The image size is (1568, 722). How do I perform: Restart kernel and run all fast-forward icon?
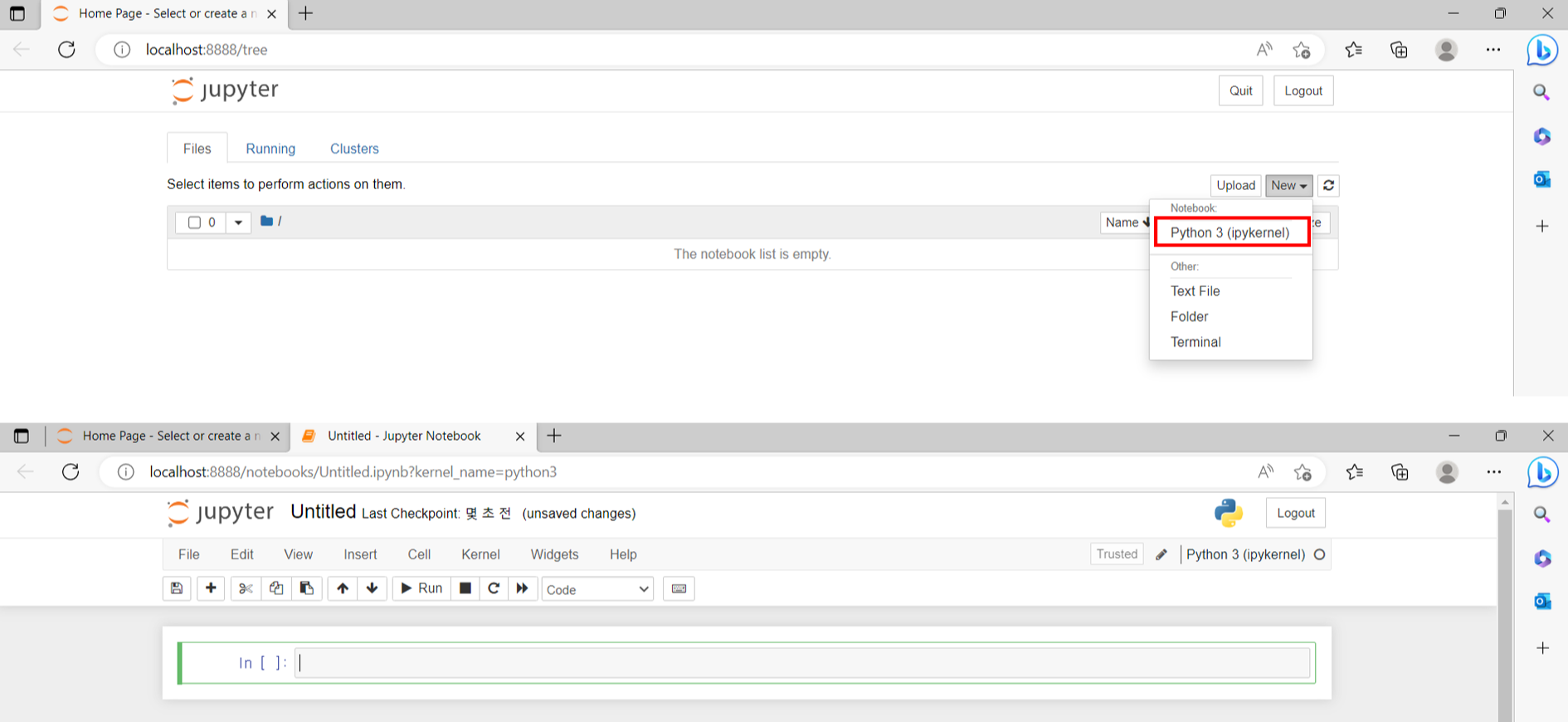523,588
